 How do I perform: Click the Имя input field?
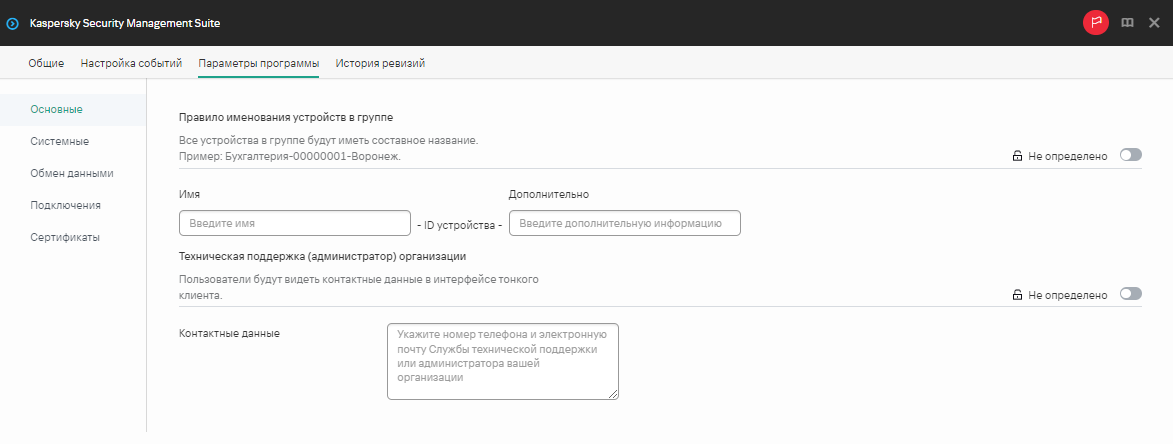(x=294, y=223)
